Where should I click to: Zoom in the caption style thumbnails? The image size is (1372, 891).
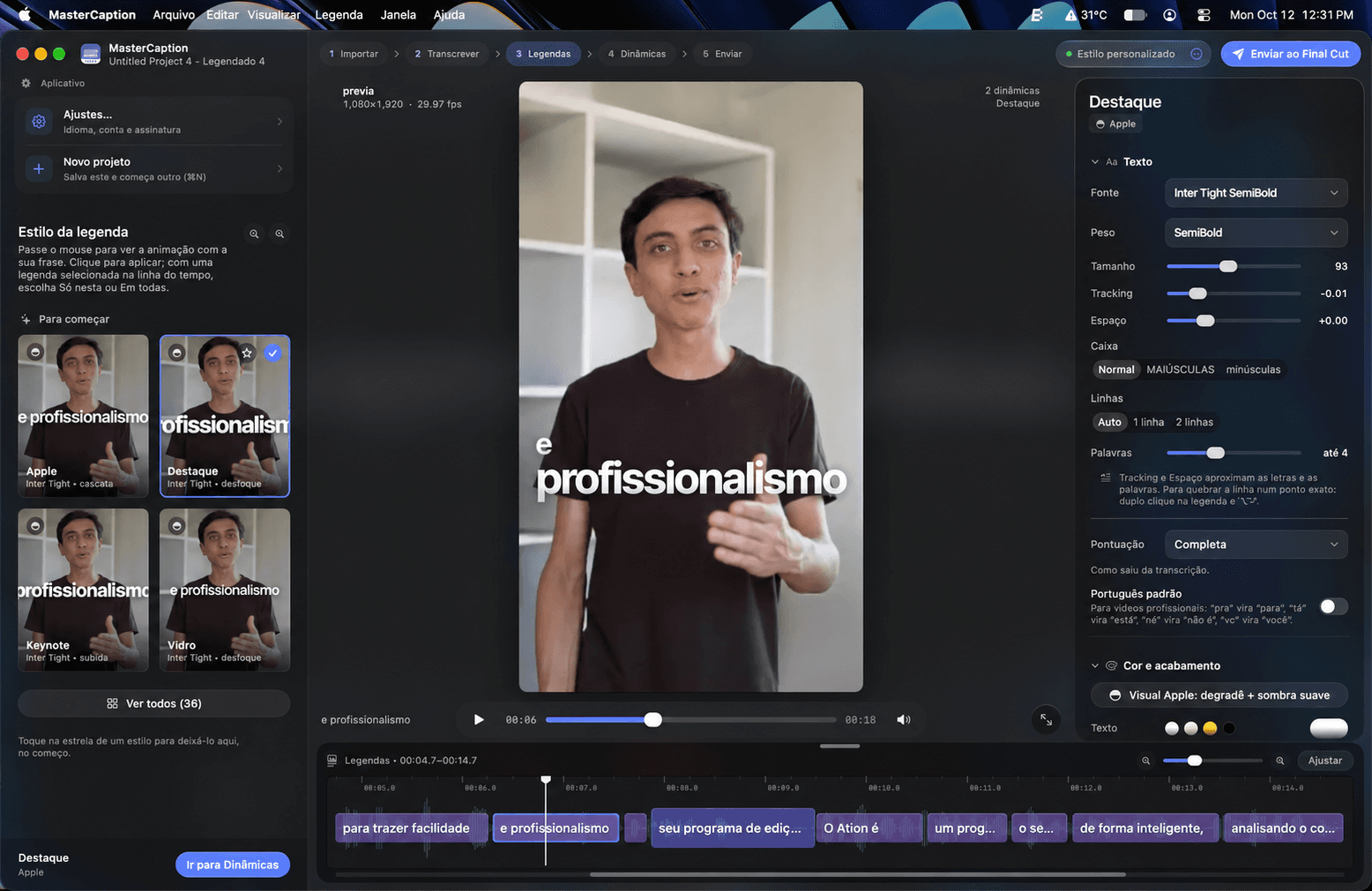pos(280,234)
